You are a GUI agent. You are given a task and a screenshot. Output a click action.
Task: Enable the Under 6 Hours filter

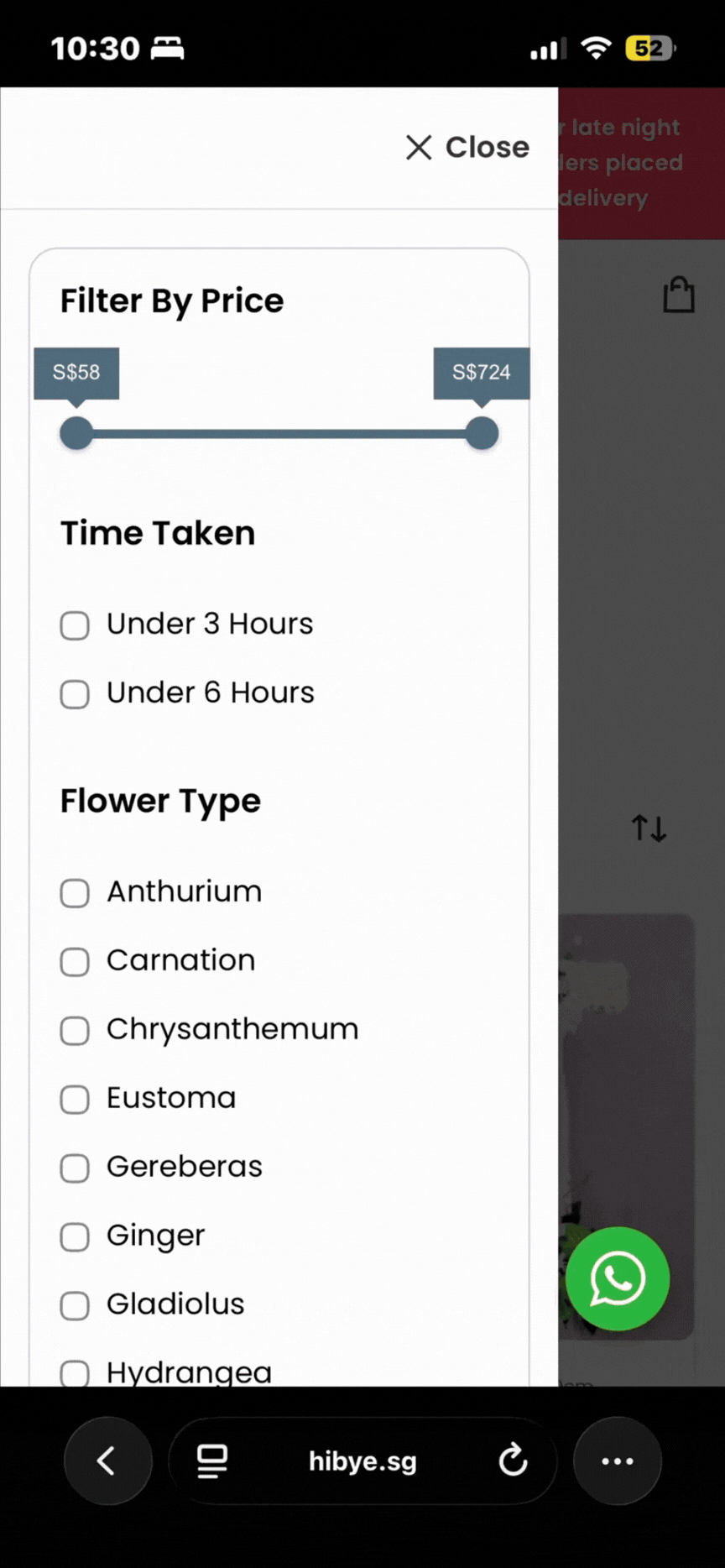(x=75, y=693)
